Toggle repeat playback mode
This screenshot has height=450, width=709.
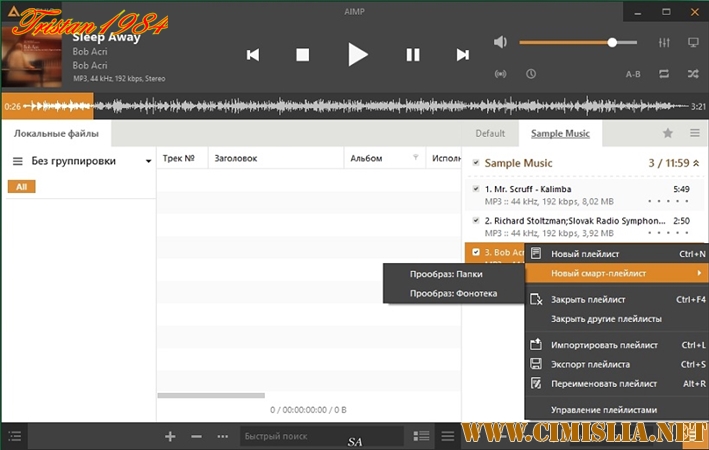(664, 74)
